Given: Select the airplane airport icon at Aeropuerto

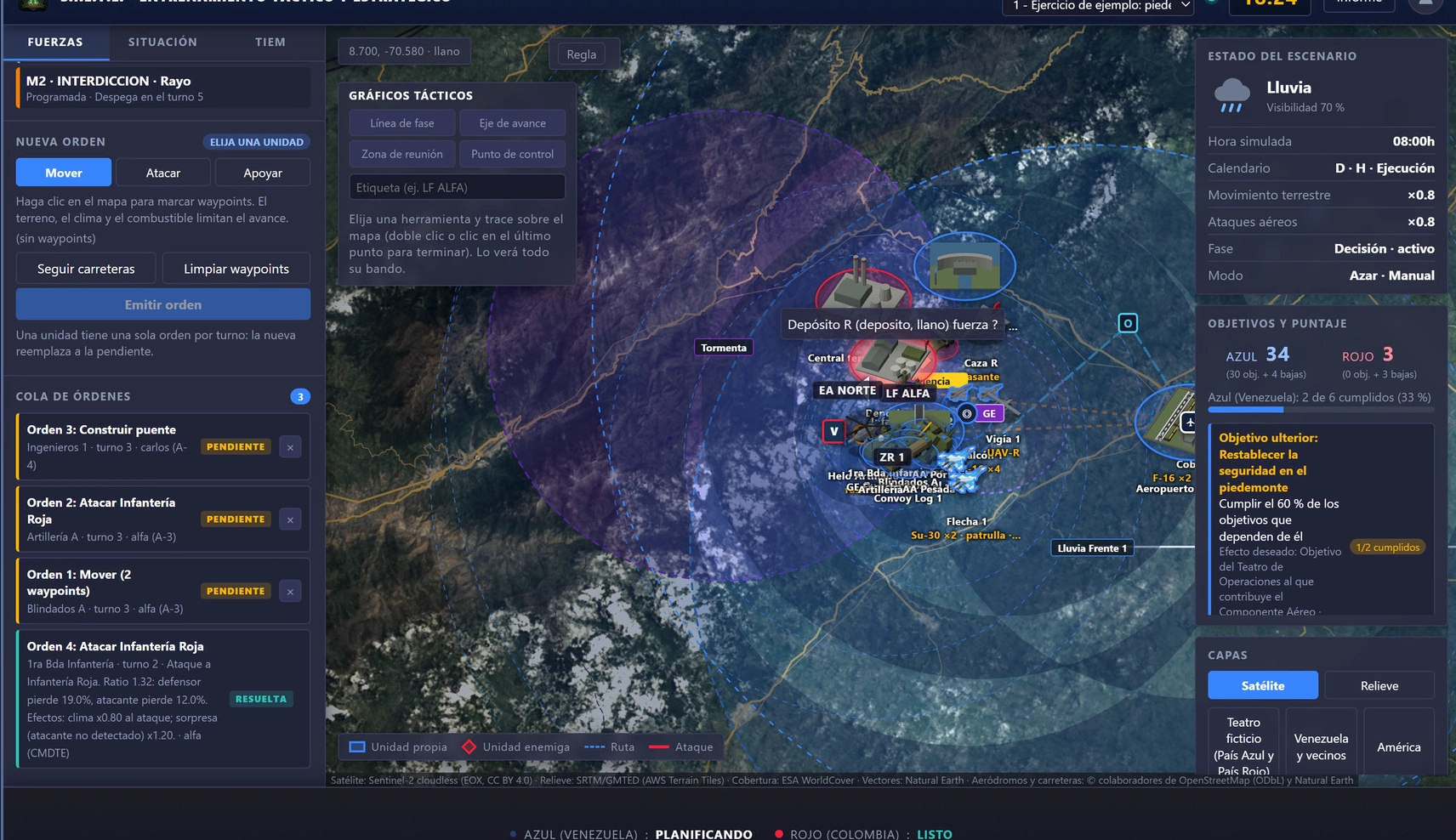Looking at the screenshot, I should pyautogui.click(x=1189, y=422).
